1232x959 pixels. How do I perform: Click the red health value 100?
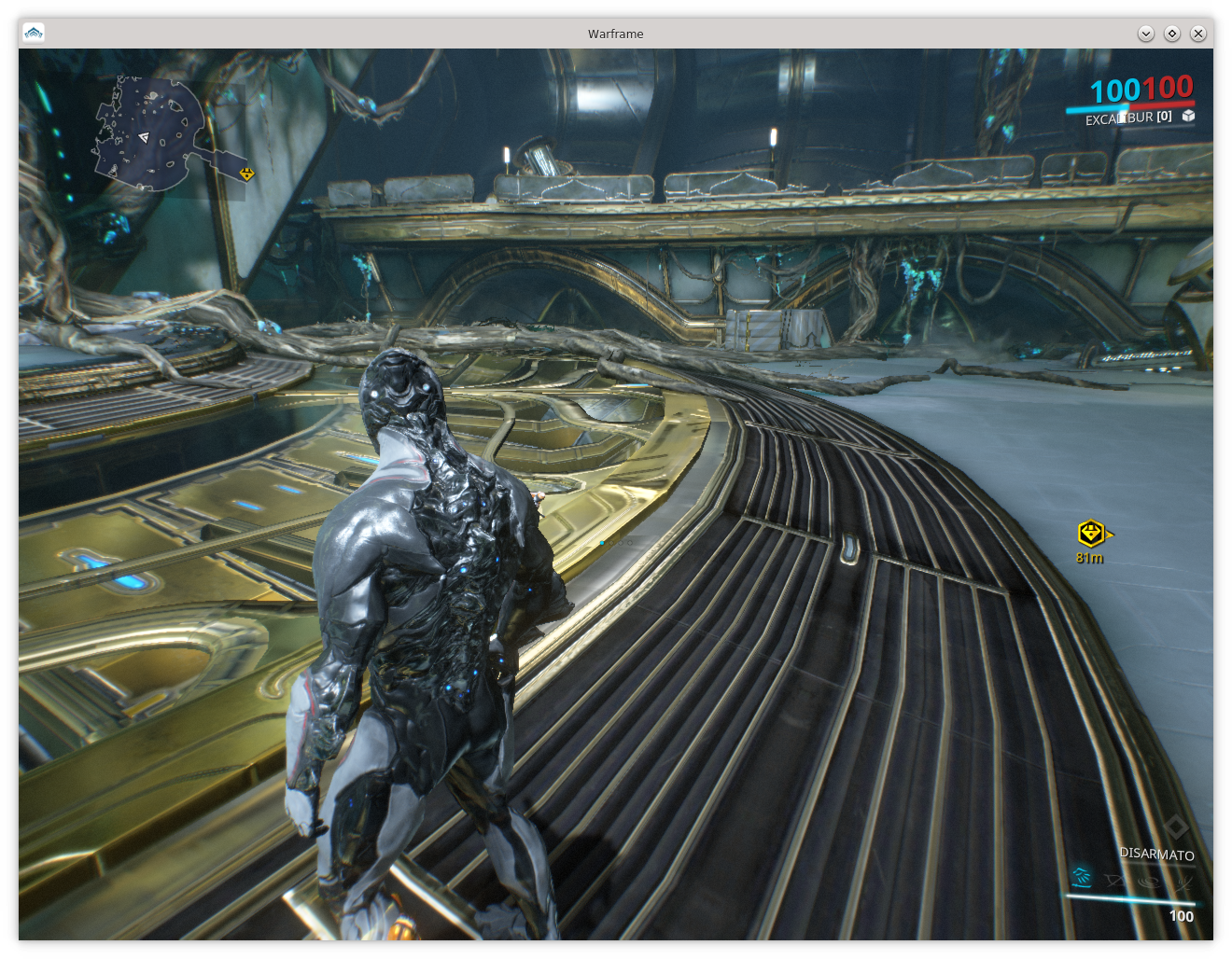tap(1168, 87)
